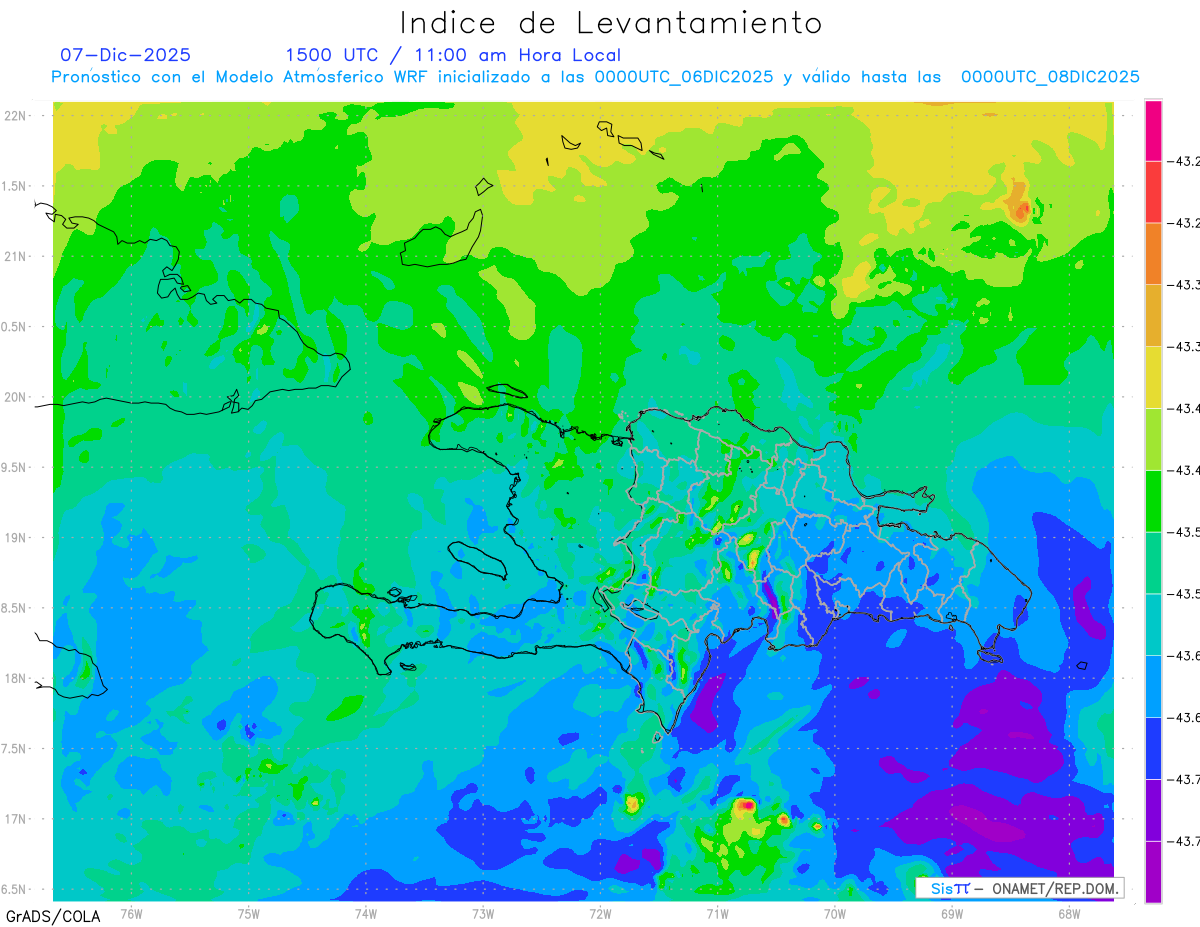Image resolution: width=1200 pixels, height=927 pixels.
Task: Click the title 'Indice de Levantamiento'
Action: [x=611, y=23]
